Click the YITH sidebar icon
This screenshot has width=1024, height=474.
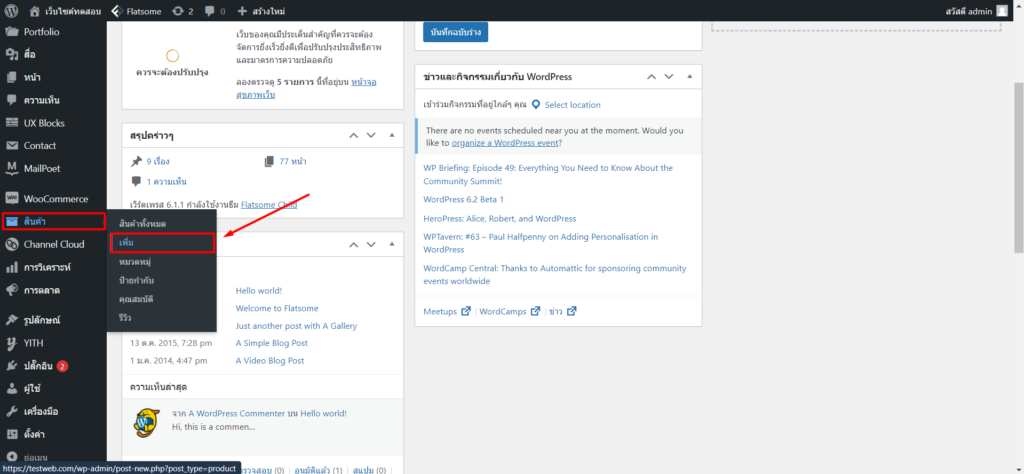pyautogui.click(x=11, y=343)
